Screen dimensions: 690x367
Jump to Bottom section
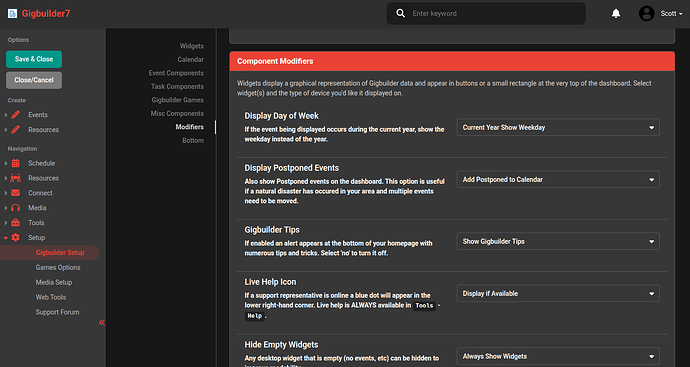(x=193, y=140)
